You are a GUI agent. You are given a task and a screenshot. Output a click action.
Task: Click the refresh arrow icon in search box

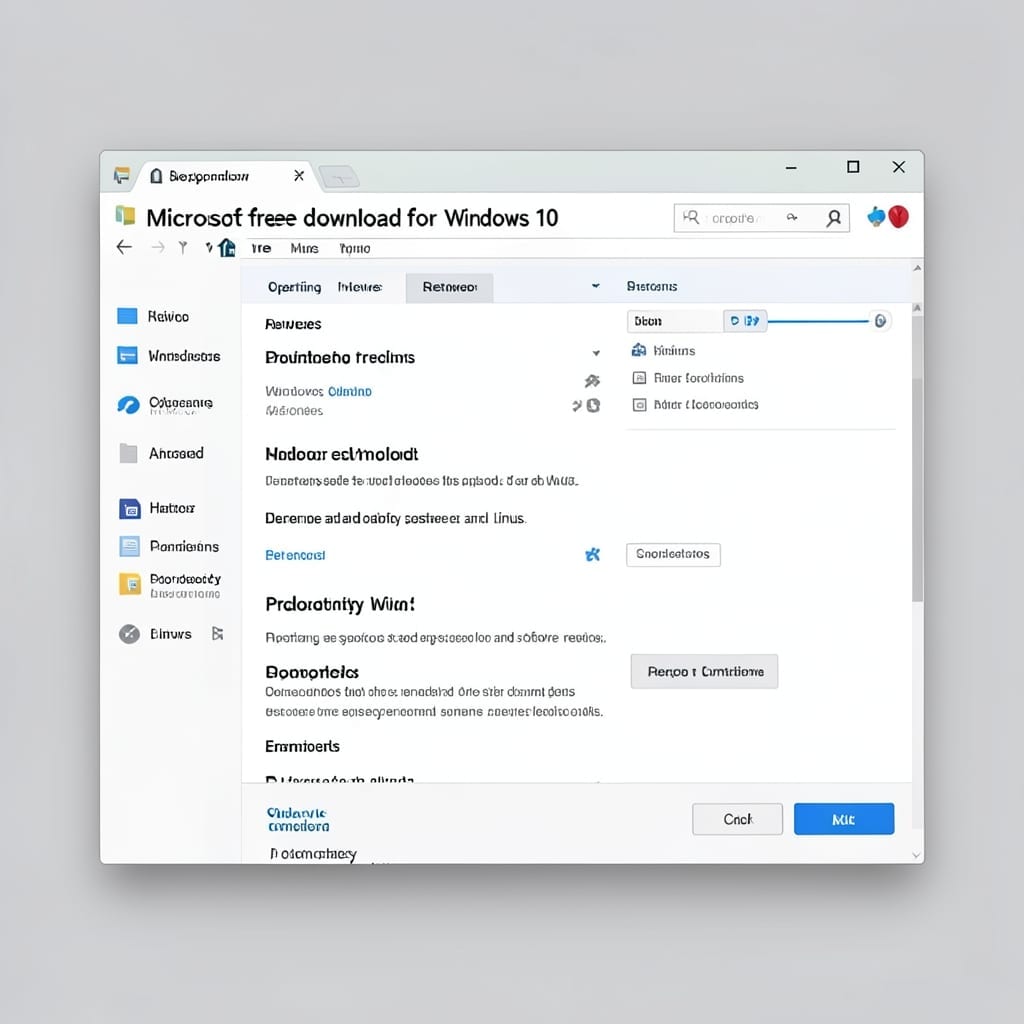[x=792, y=217]
